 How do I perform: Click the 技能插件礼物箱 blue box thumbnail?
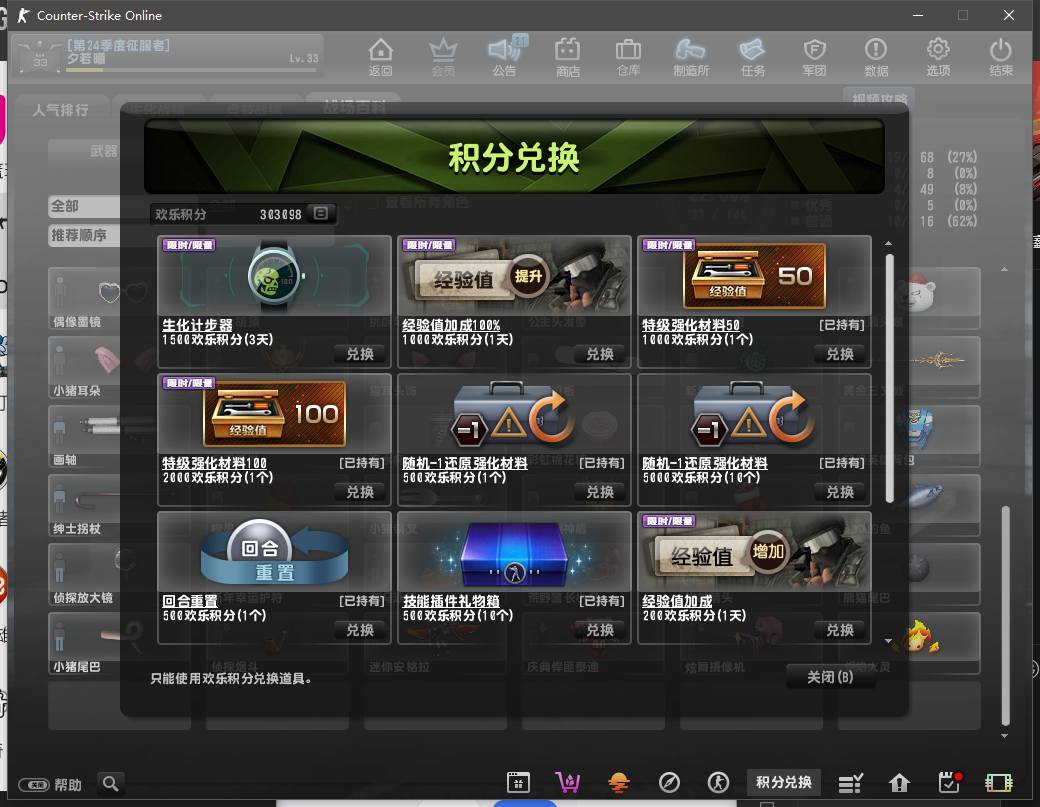pos(514,554)
